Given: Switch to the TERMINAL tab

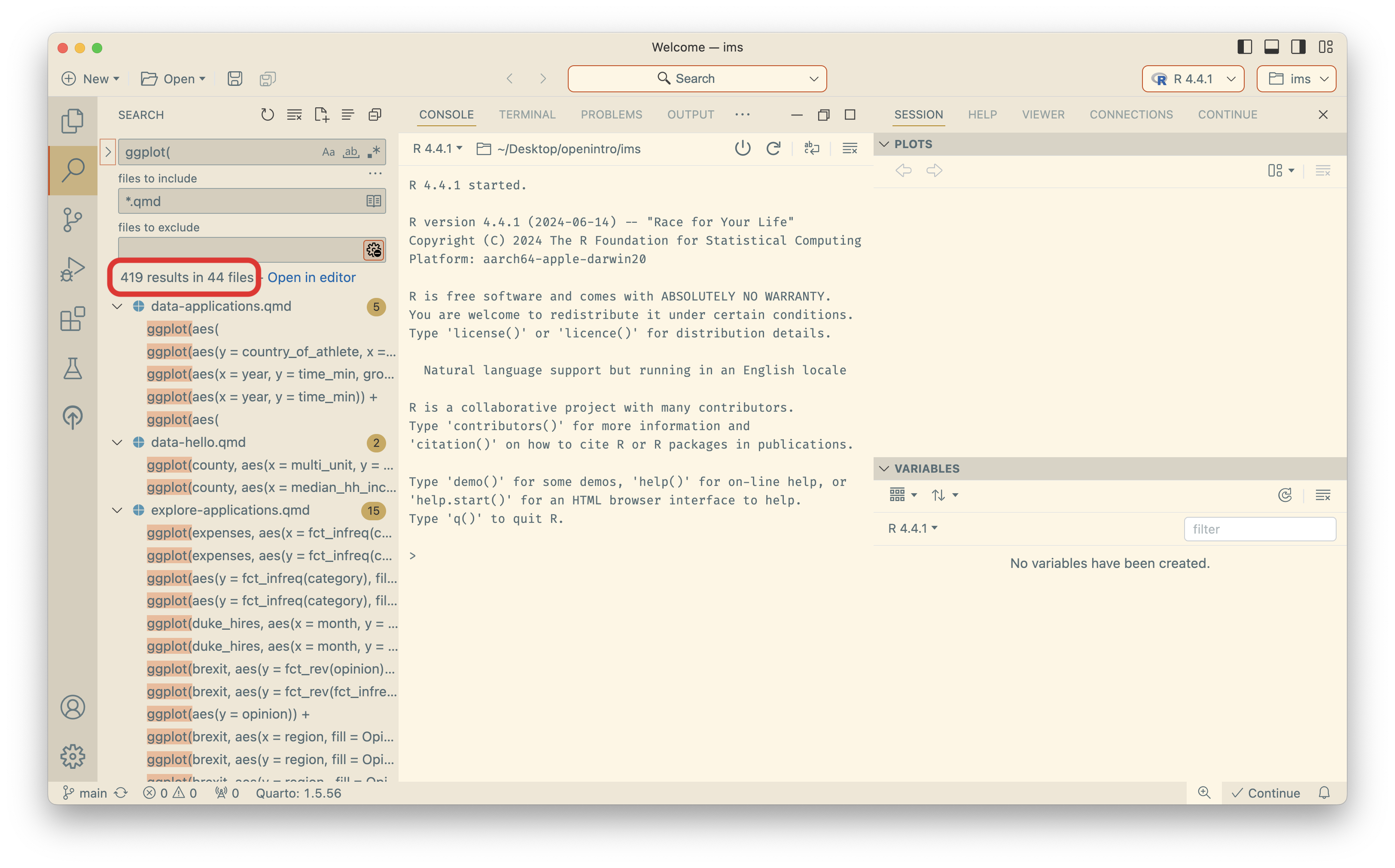Looking at the screenshot, I should pos(527,114).
